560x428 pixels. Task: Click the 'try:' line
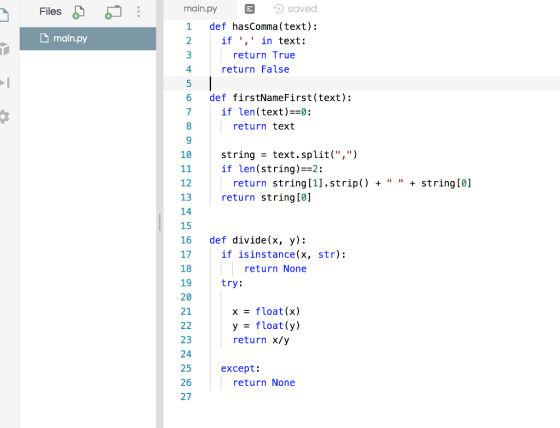232,283
